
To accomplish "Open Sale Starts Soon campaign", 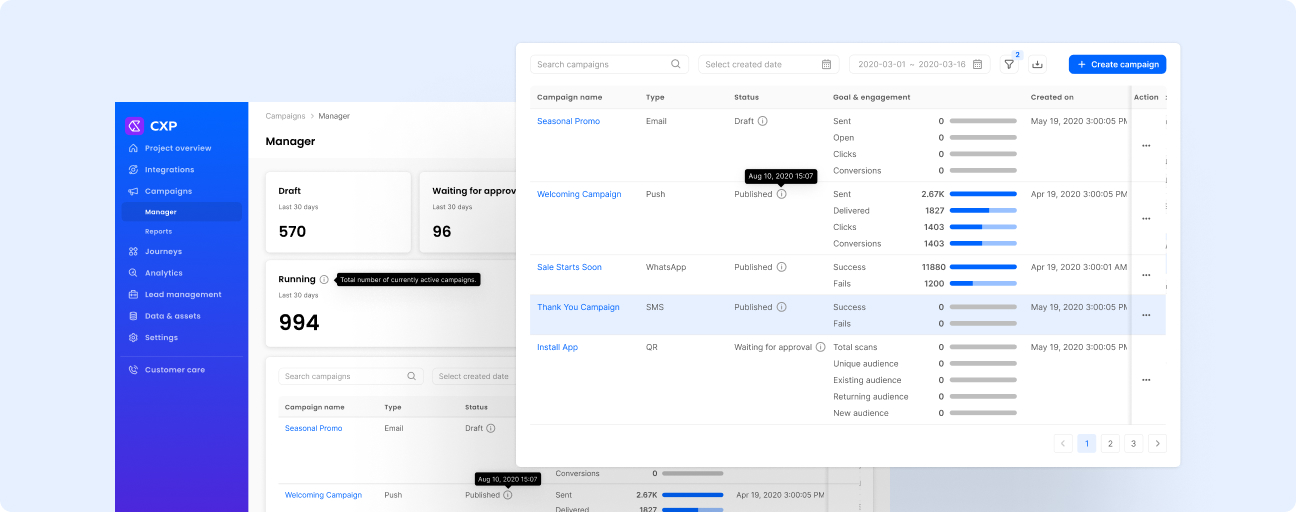I will click(569, 267).
